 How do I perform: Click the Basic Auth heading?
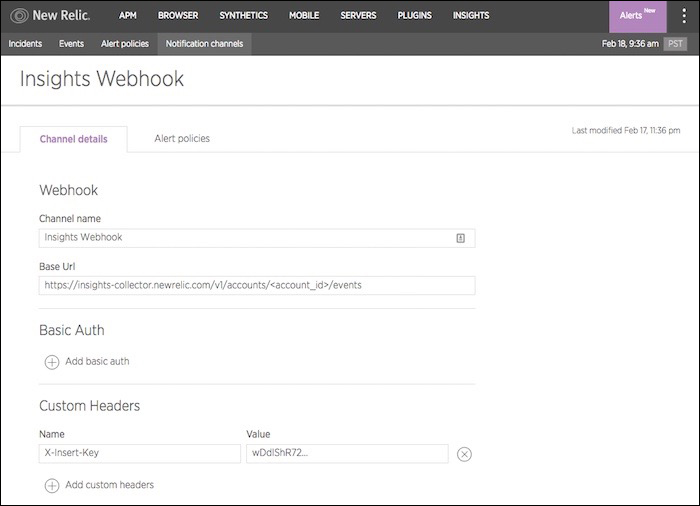click(72, 330)
